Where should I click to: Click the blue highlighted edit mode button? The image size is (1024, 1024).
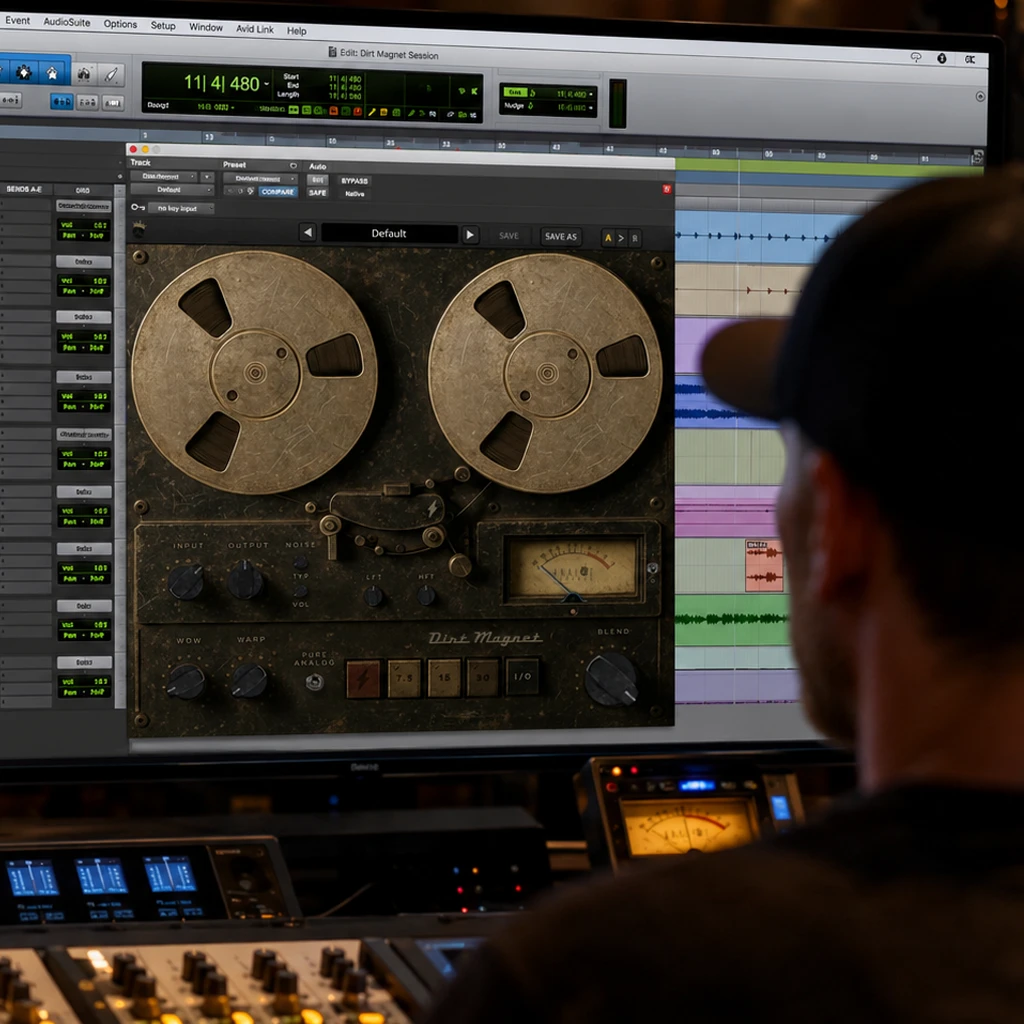[61, 101]
